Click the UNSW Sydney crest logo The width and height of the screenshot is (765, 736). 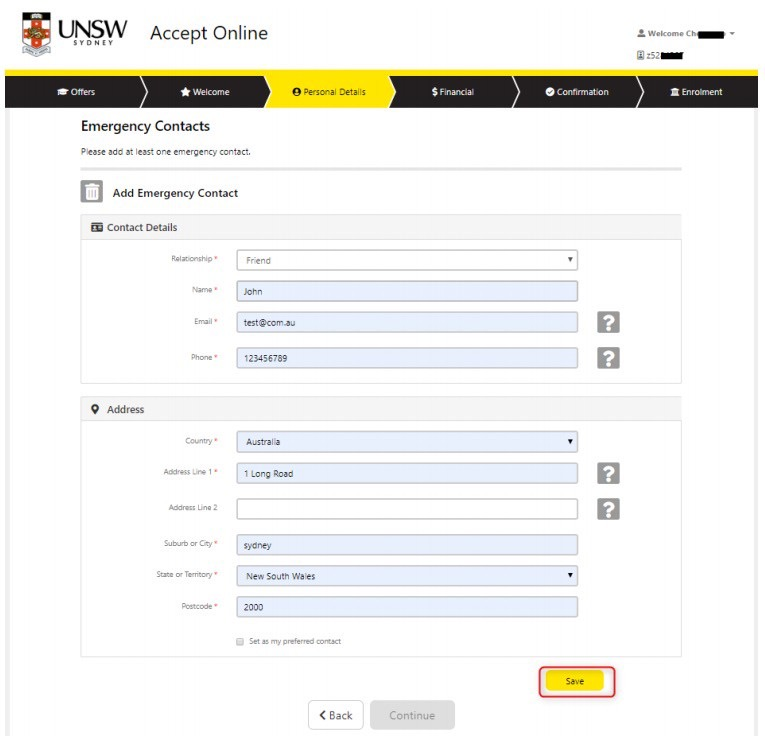pos(36,34)
